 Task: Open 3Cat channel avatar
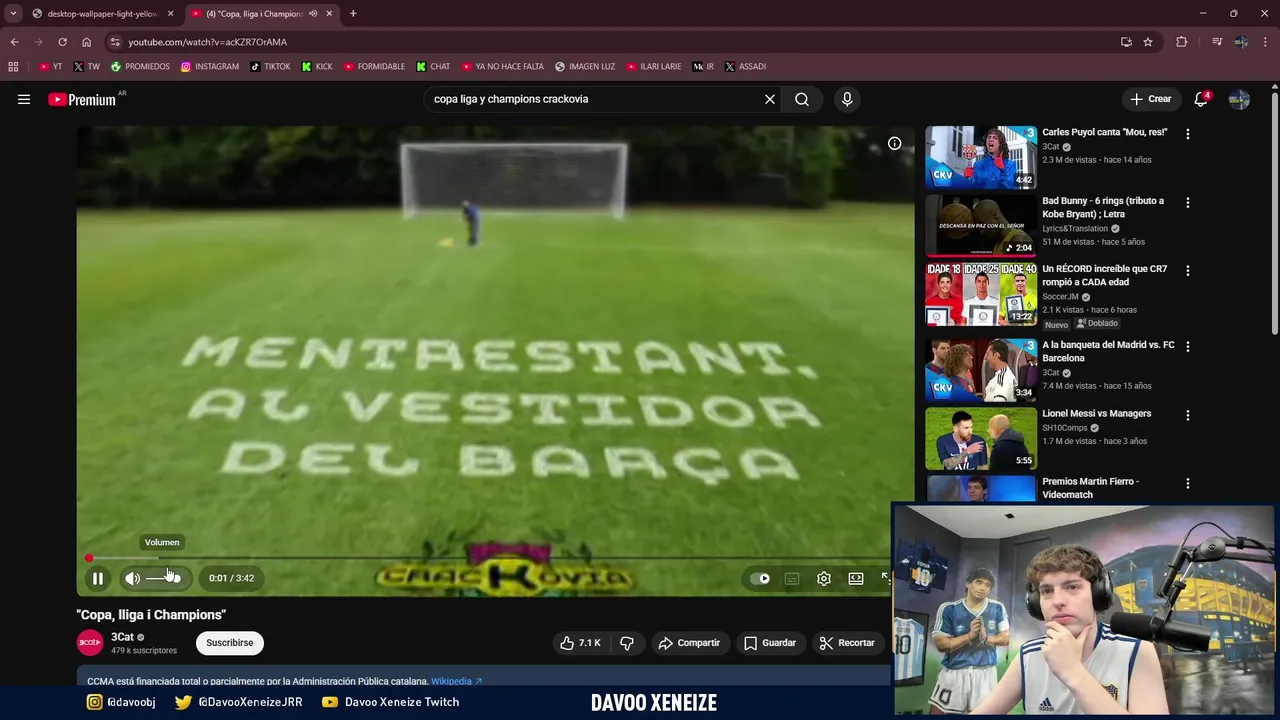90,643
